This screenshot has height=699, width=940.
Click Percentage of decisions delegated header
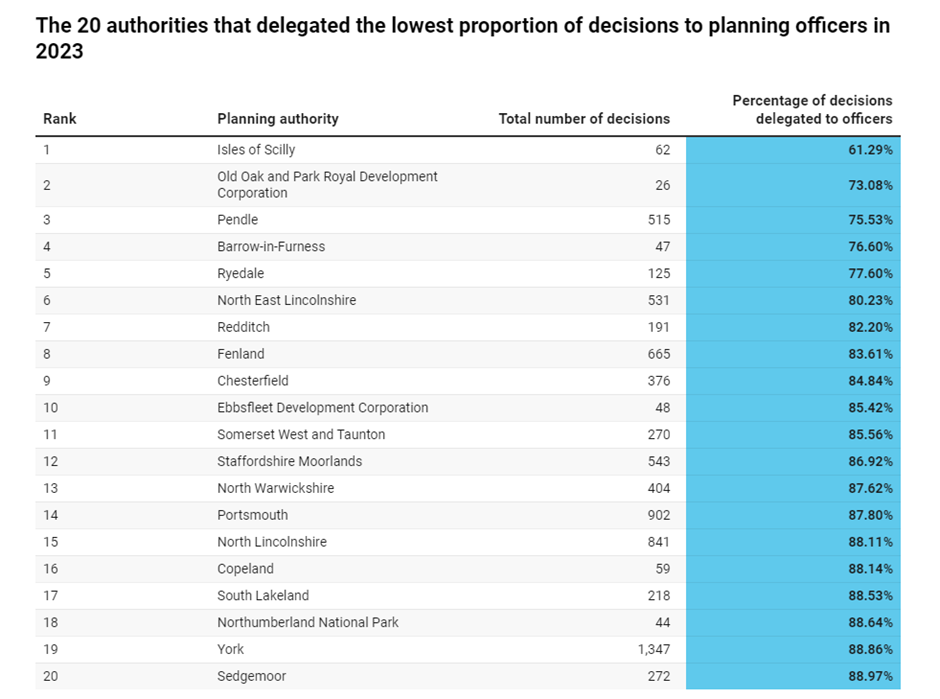click(811, 109)
